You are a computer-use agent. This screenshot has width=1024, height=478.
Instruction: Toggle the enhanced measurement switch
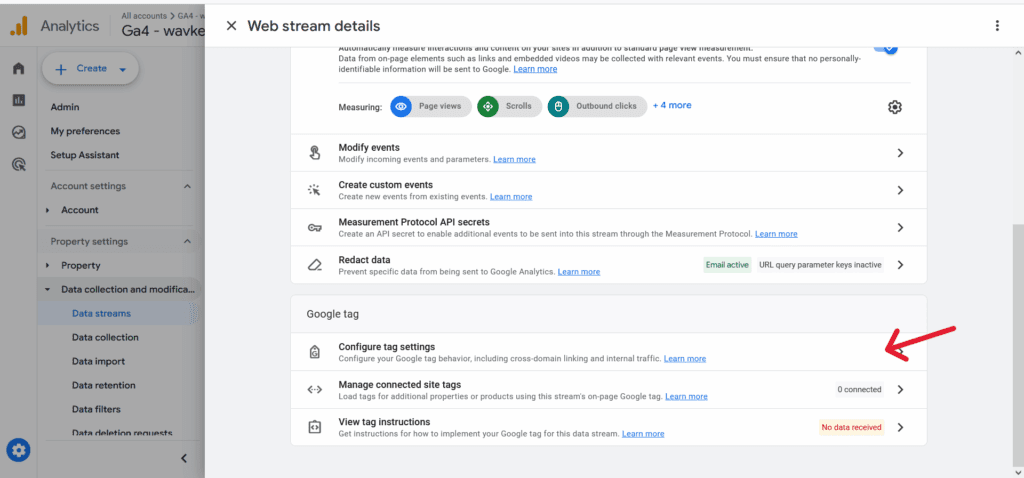pyautogui.click(x=886, y=48)
